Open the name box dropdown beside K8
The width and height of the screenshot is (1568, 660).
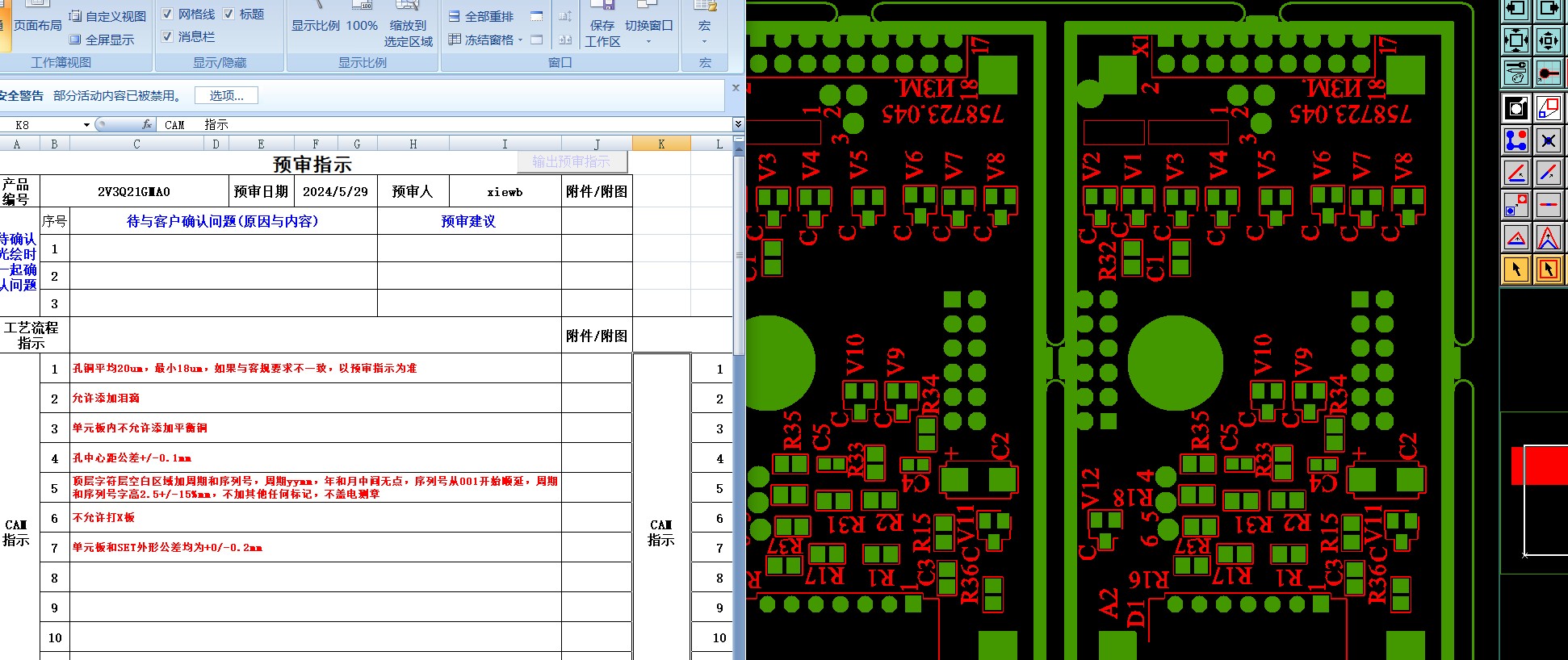pyautogui.click(x=86, y=125)
